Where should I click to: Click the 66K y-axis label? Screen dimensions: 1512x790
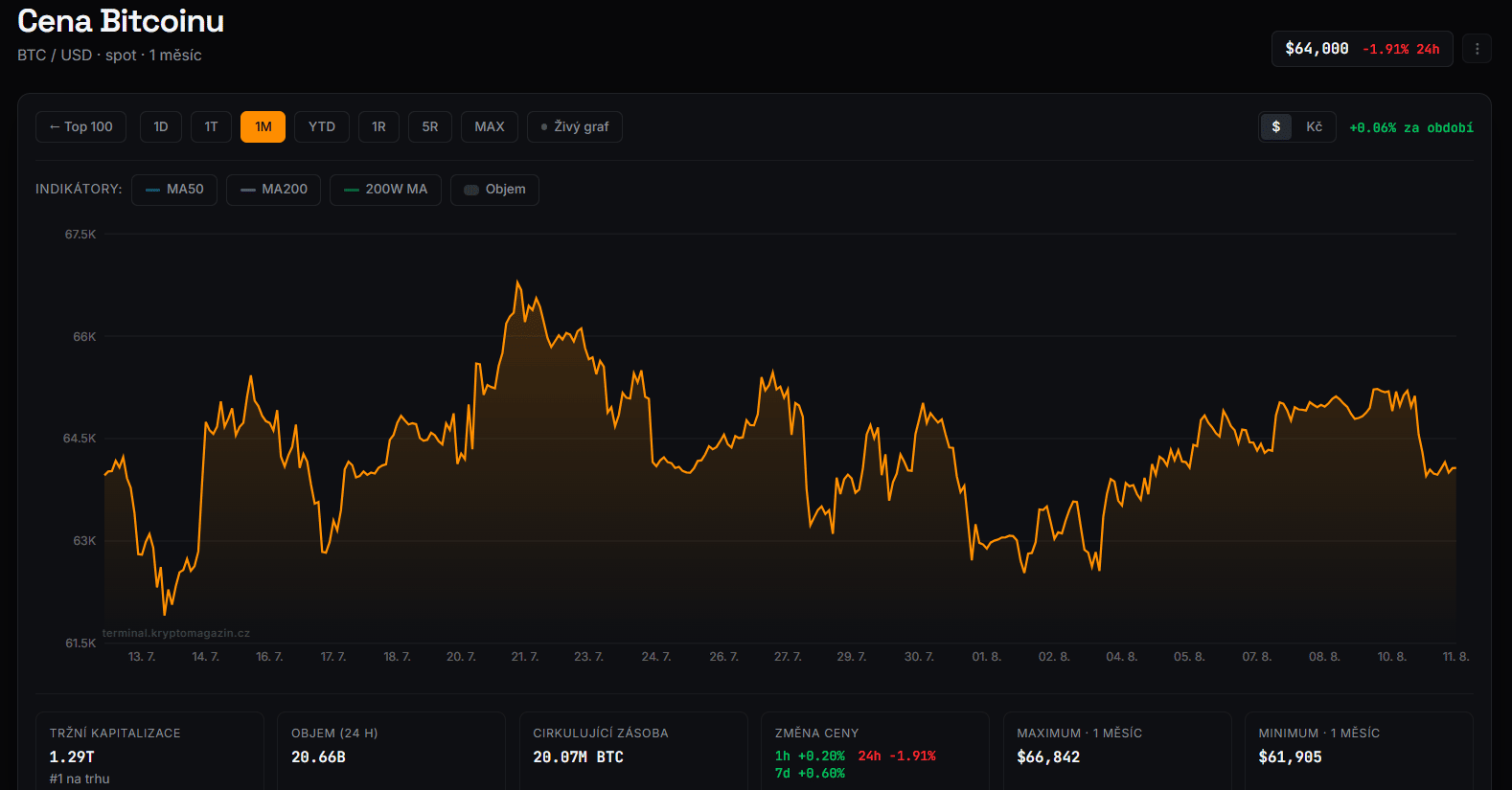(x=84, y=337)
